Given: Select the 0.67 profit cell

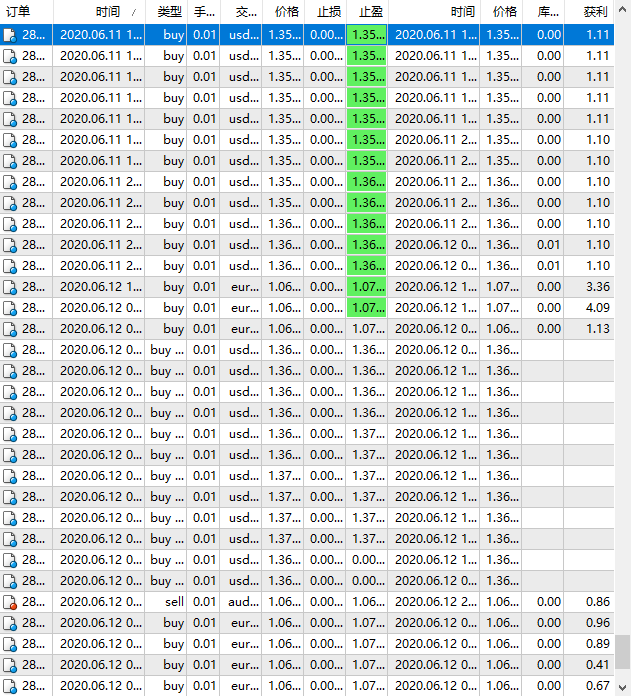Looking at the screenshot, I should 589,686.
